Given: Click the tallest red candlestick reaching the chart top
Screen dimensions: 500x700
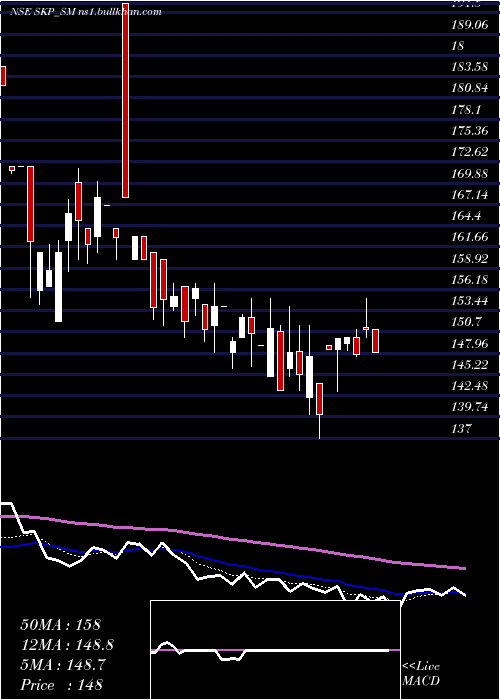Looking at the screenshot, I should 126,99.
